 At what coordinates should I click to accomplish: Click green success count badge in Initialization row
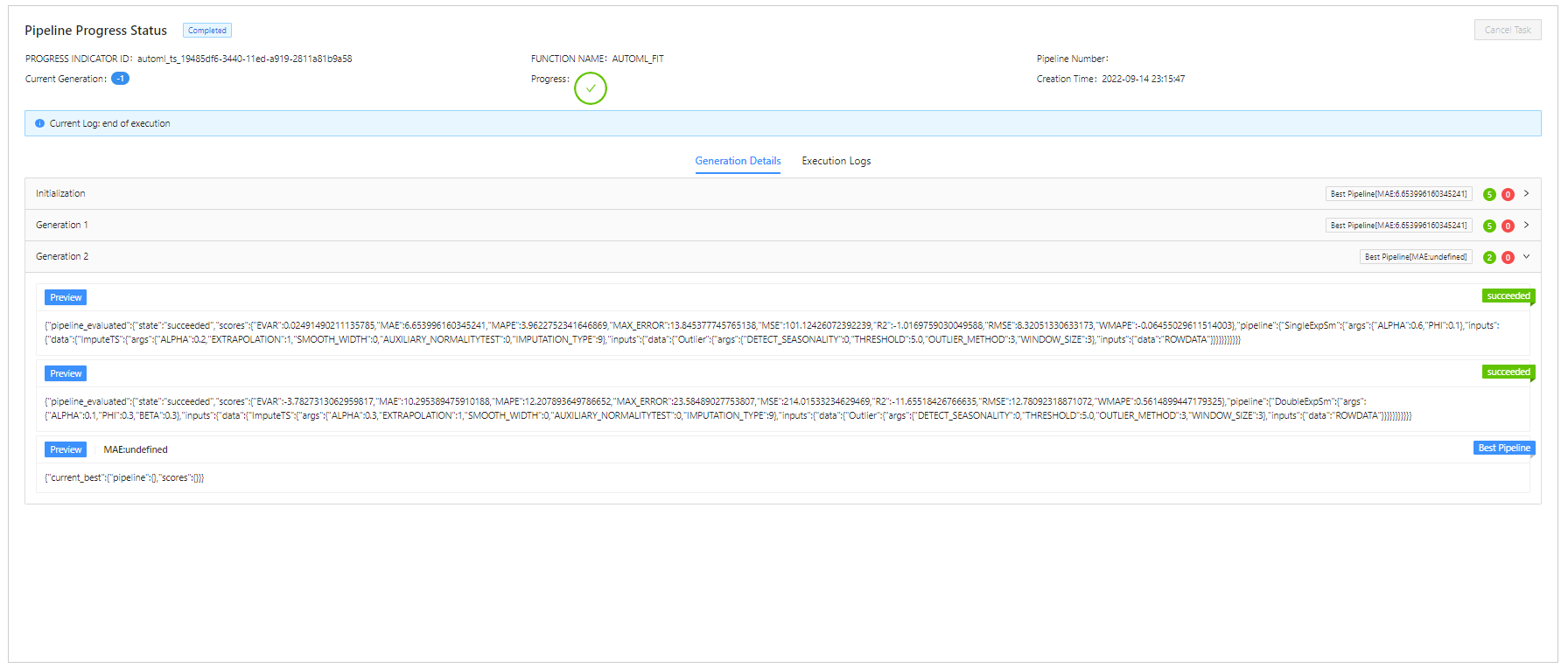pyautogui.click(x=1489, y=195)
